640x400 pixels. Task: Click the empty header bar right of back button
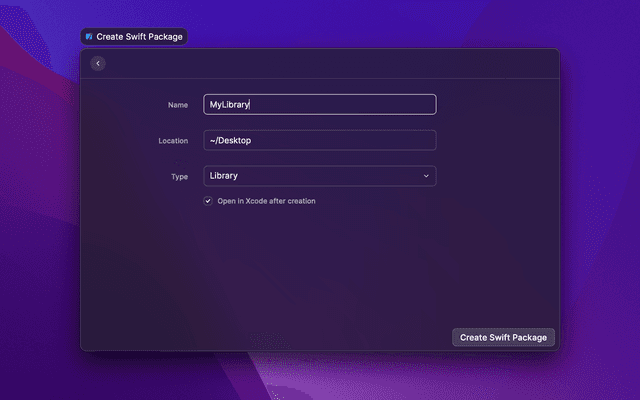(x=330, y=63)
